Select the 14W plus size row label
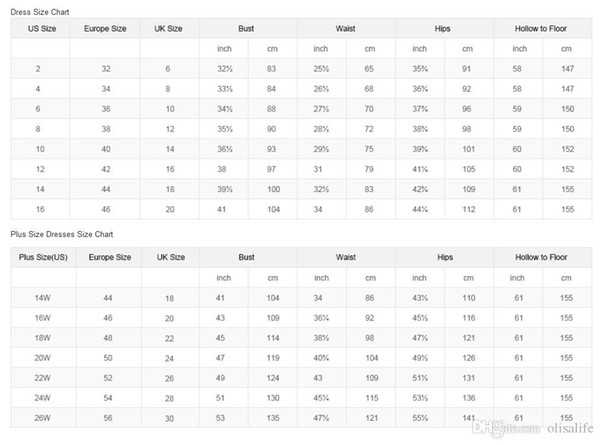 [x=42, y=298]
